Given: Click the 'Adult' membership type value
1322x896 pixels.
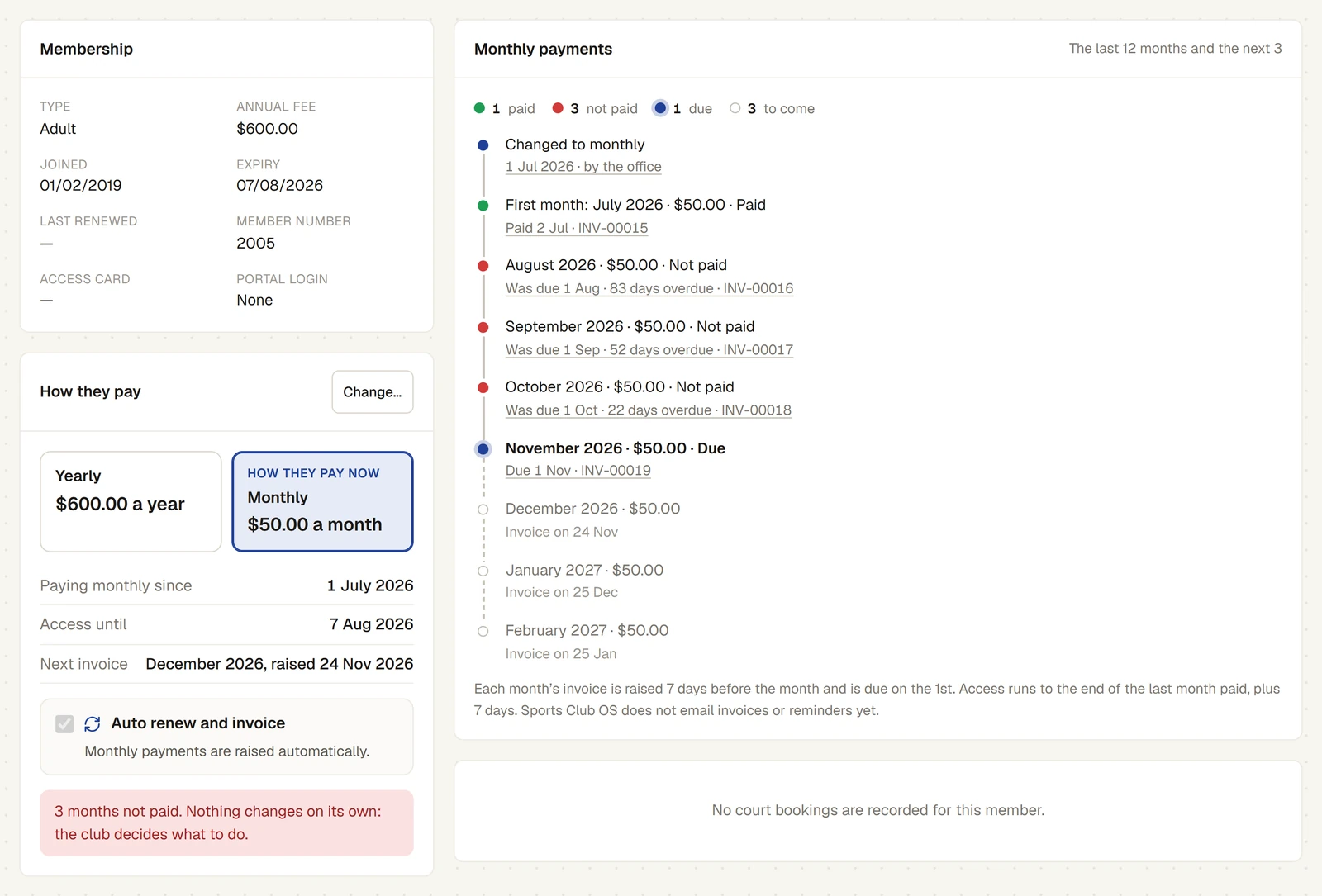Looking at the screenshot, I should tap(58, 129).
